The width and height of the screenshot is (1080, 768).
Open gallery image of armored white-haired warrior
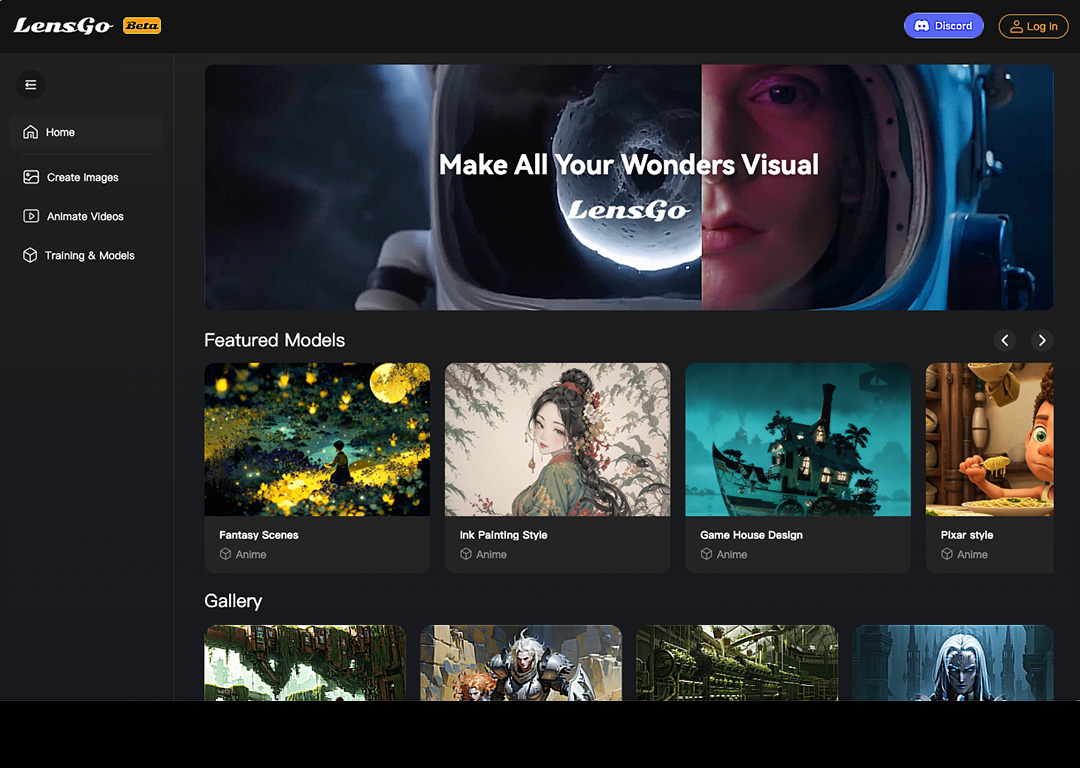tap(521, 663)
